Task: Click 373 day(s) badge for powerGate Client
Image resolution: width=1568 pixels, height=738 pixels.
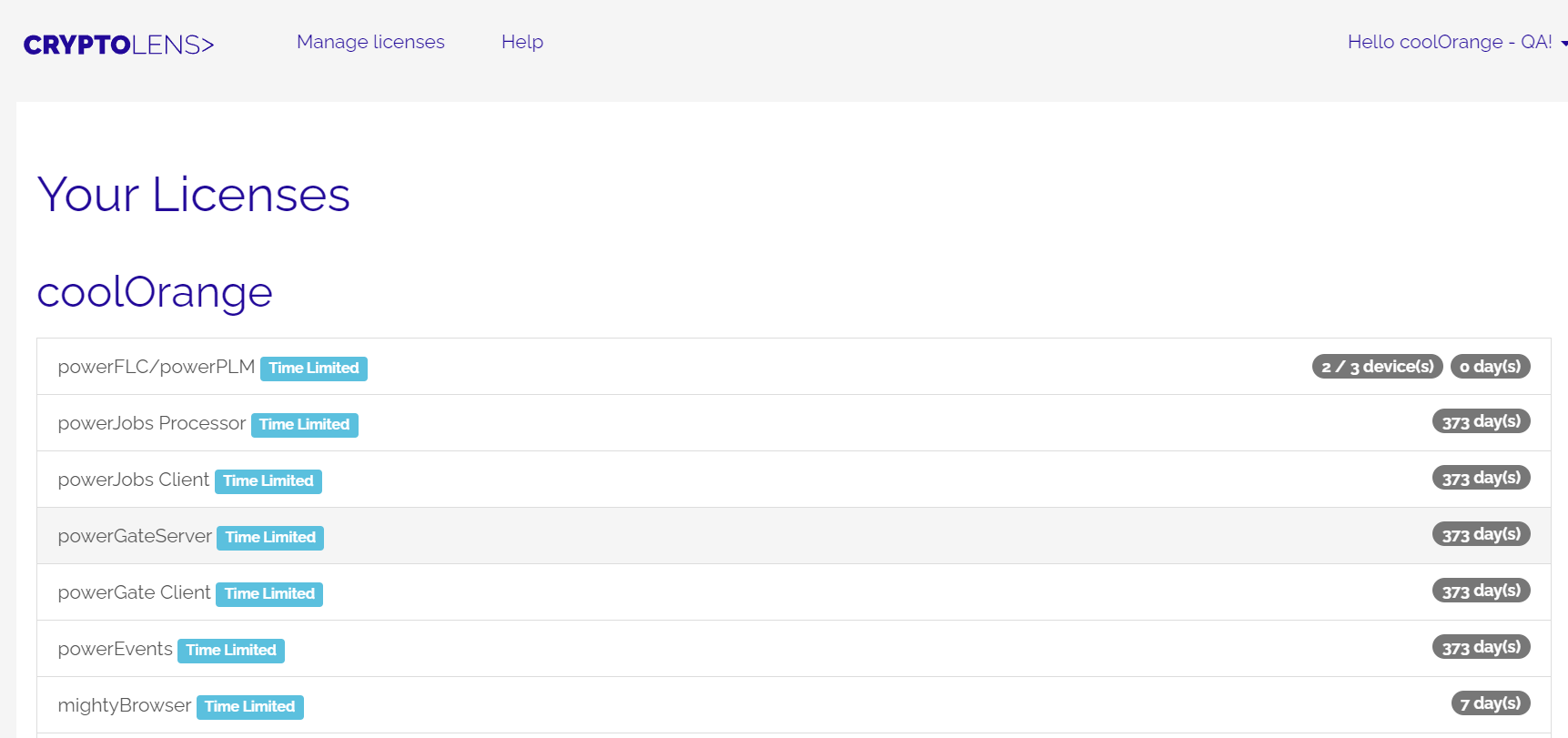Action: 1482,591
